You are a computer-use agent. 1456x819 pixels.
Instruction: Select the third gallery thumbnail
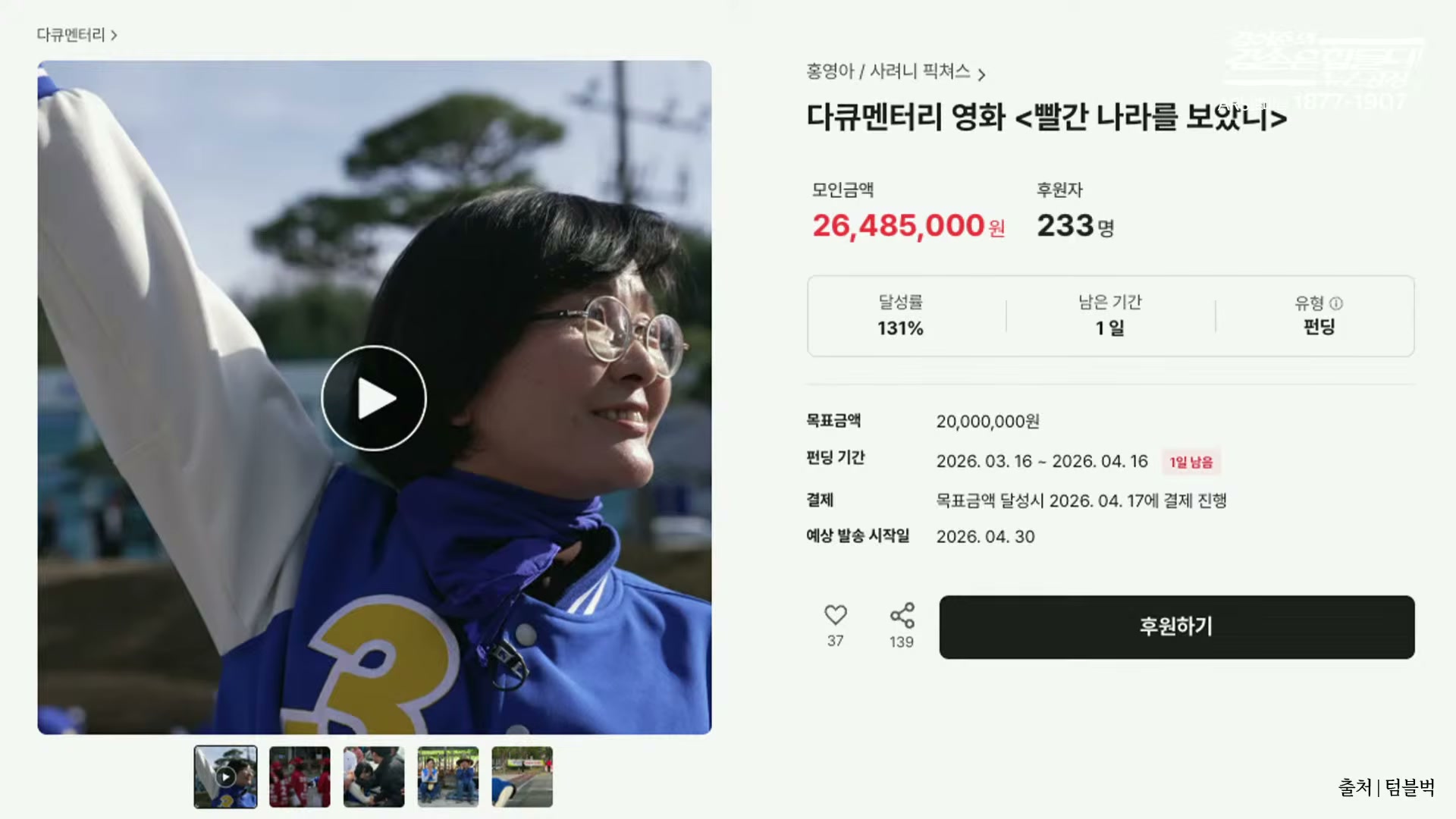(x=374, y=777)
